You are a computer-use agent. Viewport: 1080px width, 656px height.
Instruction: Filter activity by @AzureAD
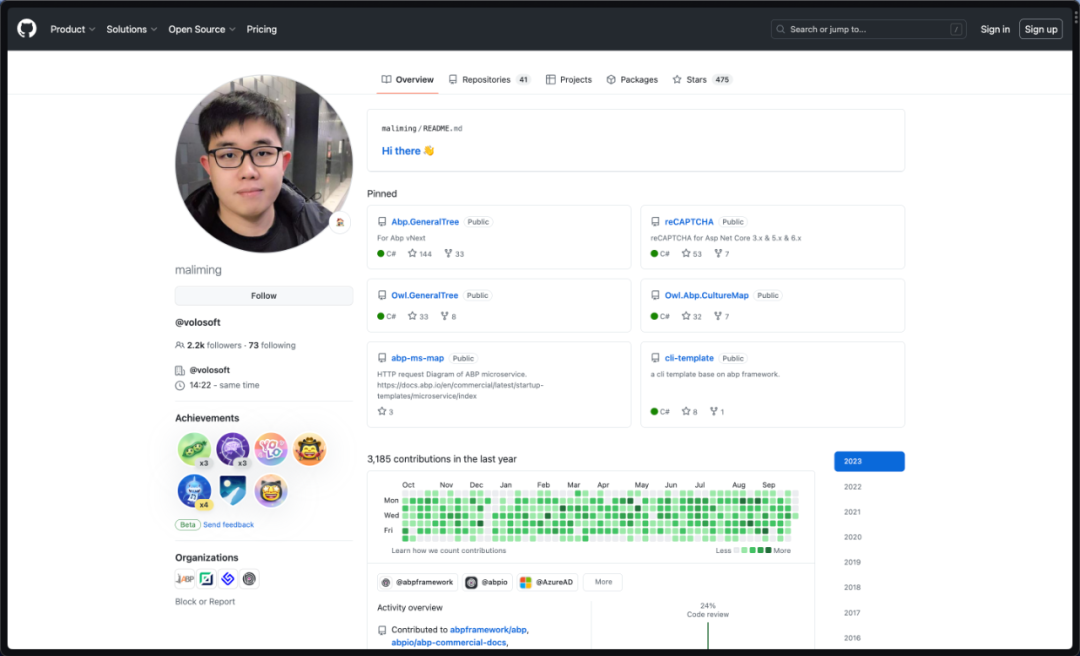click(x=548, y=582)
